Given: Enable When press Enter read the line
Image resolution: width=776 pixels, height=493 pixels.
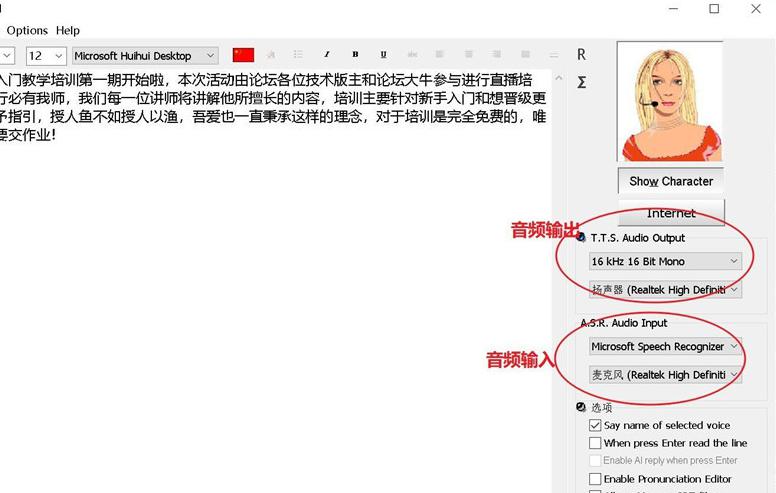Looking at the screenshot, I should [596, 443].
